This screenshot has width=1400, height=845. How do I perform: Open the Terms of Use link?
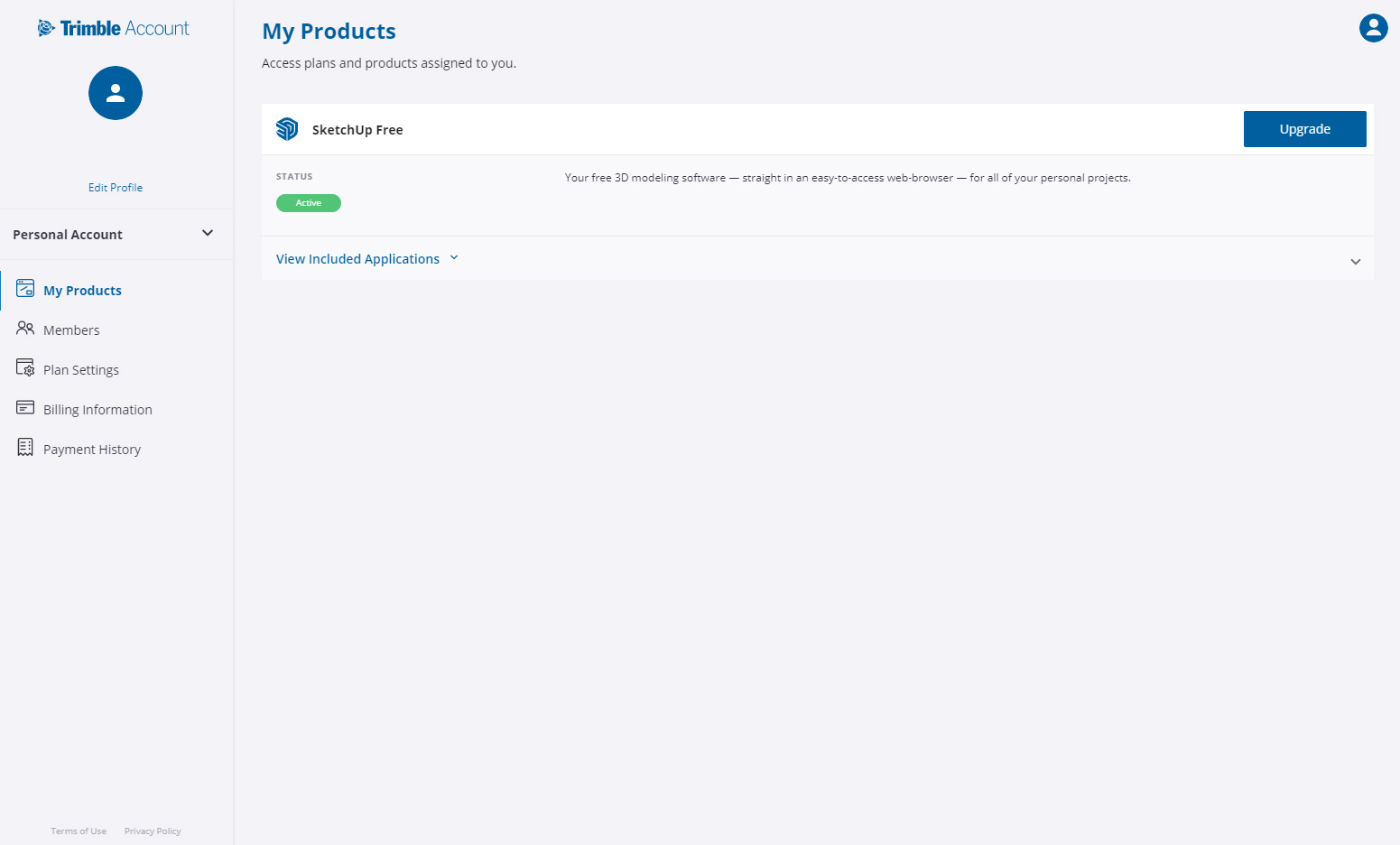tap(79, 831)
